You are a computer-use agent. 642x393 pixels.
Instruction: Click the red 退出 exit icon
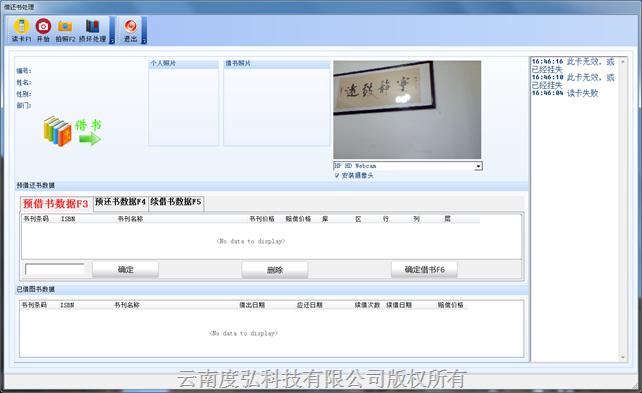(131, 27)
